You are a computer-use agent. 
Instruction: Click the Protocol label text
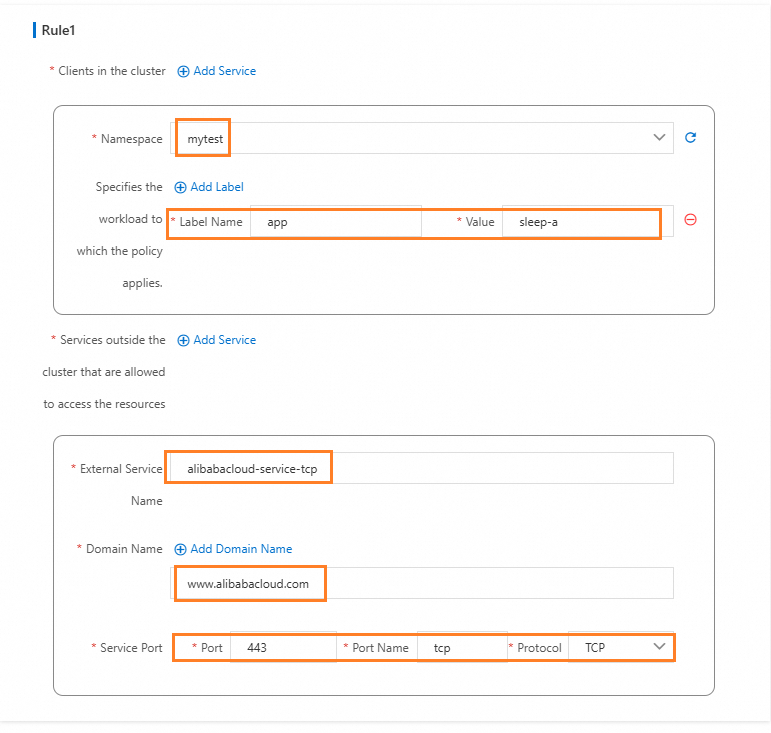[539, 647]
